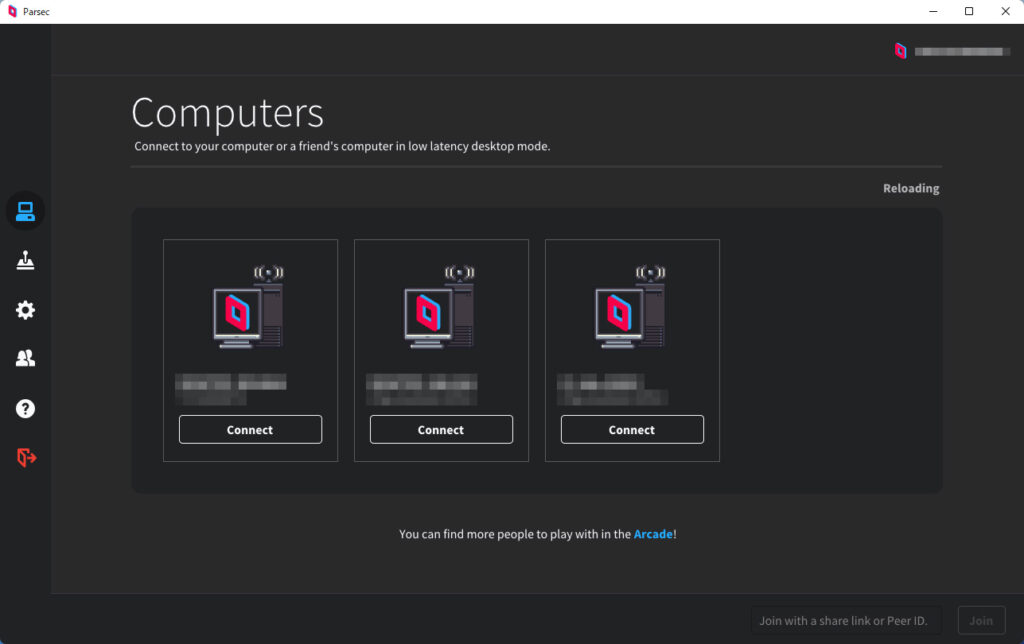Image resolution: width=1024 pixels, height=644 pixels.
Task: Open the Friends icon in the sidebar
Action: tap(26, 359)
